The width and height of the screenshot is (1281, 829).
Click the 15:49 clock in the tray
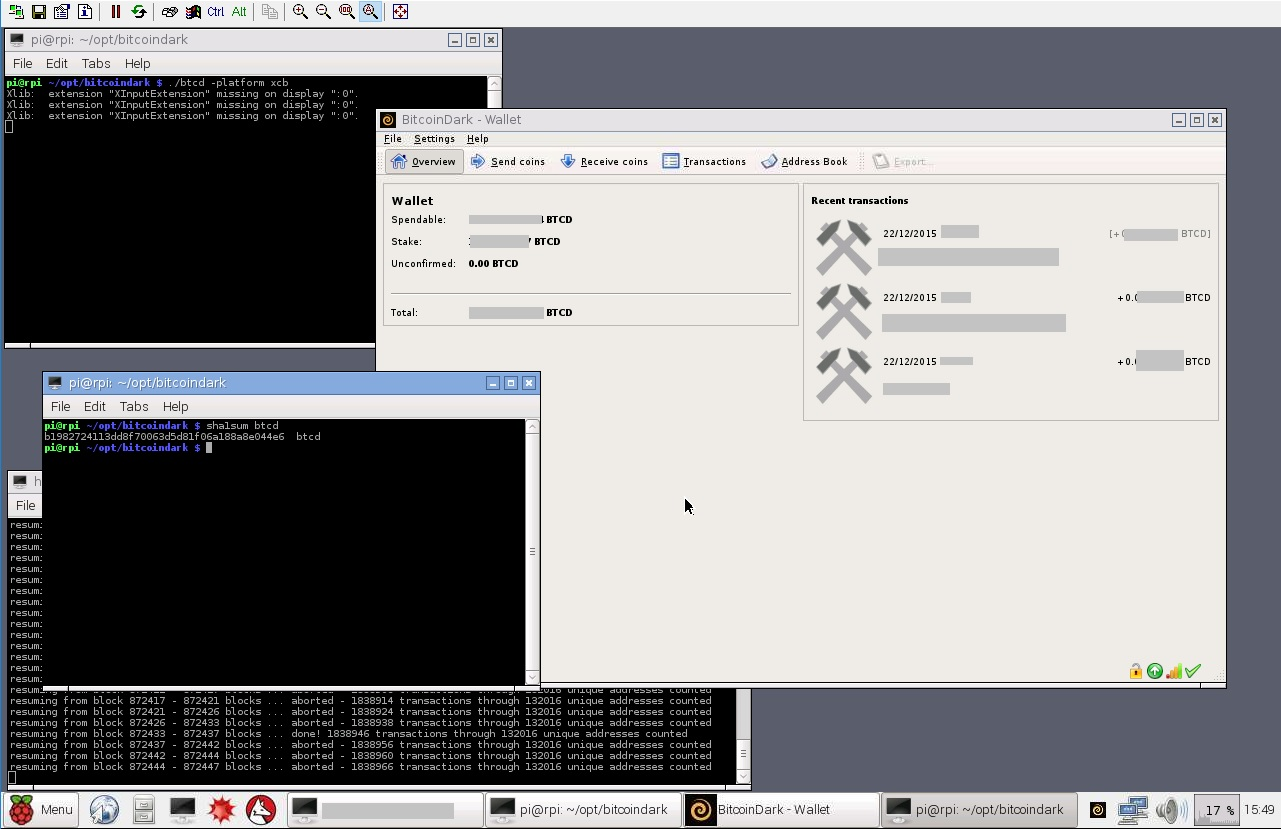click(x=1260, y=810)
